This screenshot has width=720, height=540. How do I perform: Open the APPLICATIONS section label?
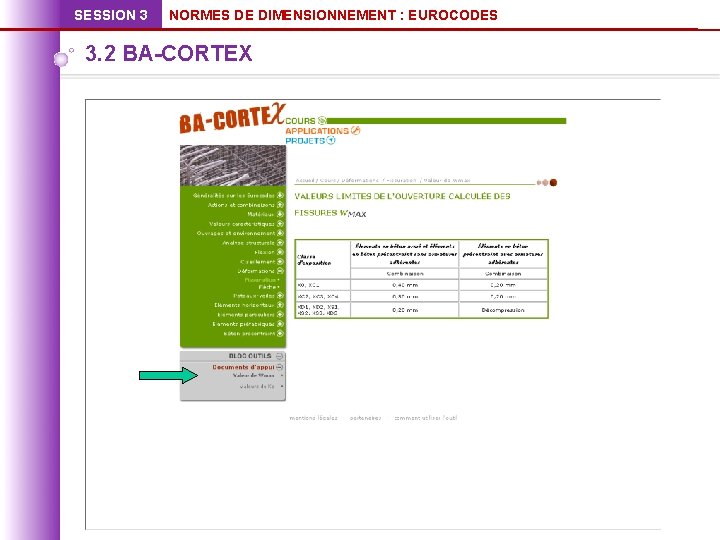[317, 131]
